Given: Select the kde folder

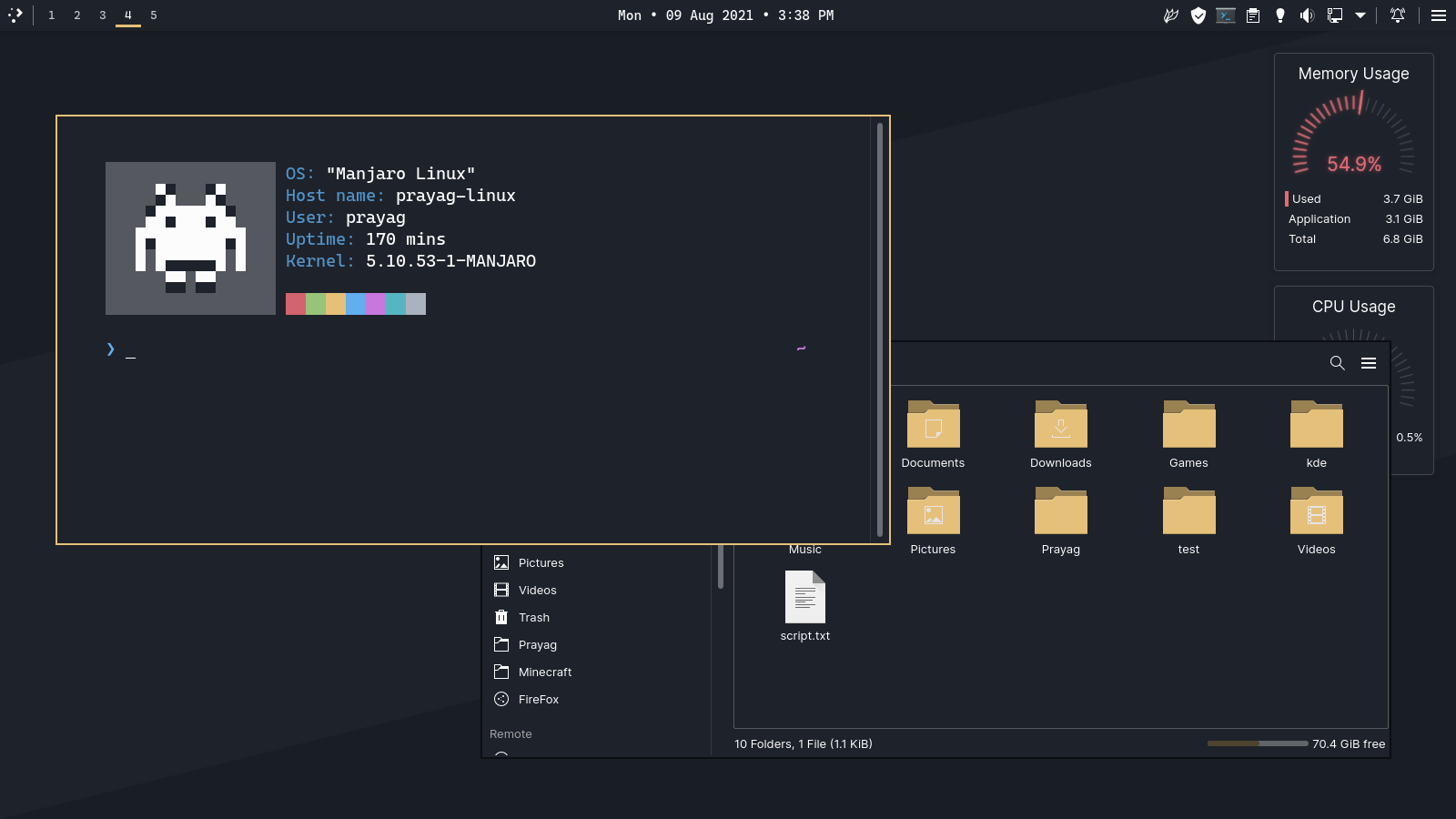Looking at the screenshot, I should click(1317, 434).
